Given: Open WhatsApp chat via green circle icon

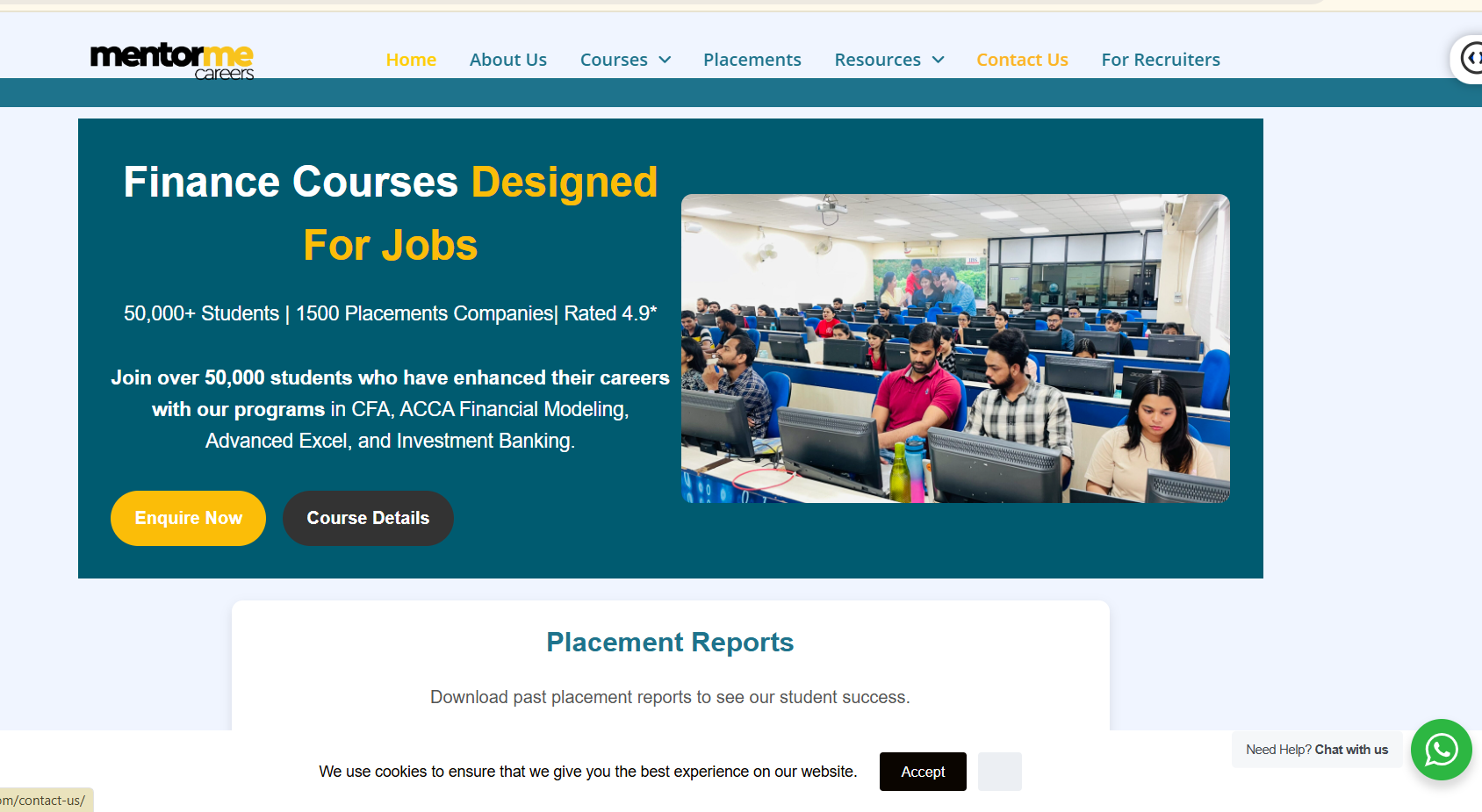Looking at the screenshot, I should [1441, 750].
